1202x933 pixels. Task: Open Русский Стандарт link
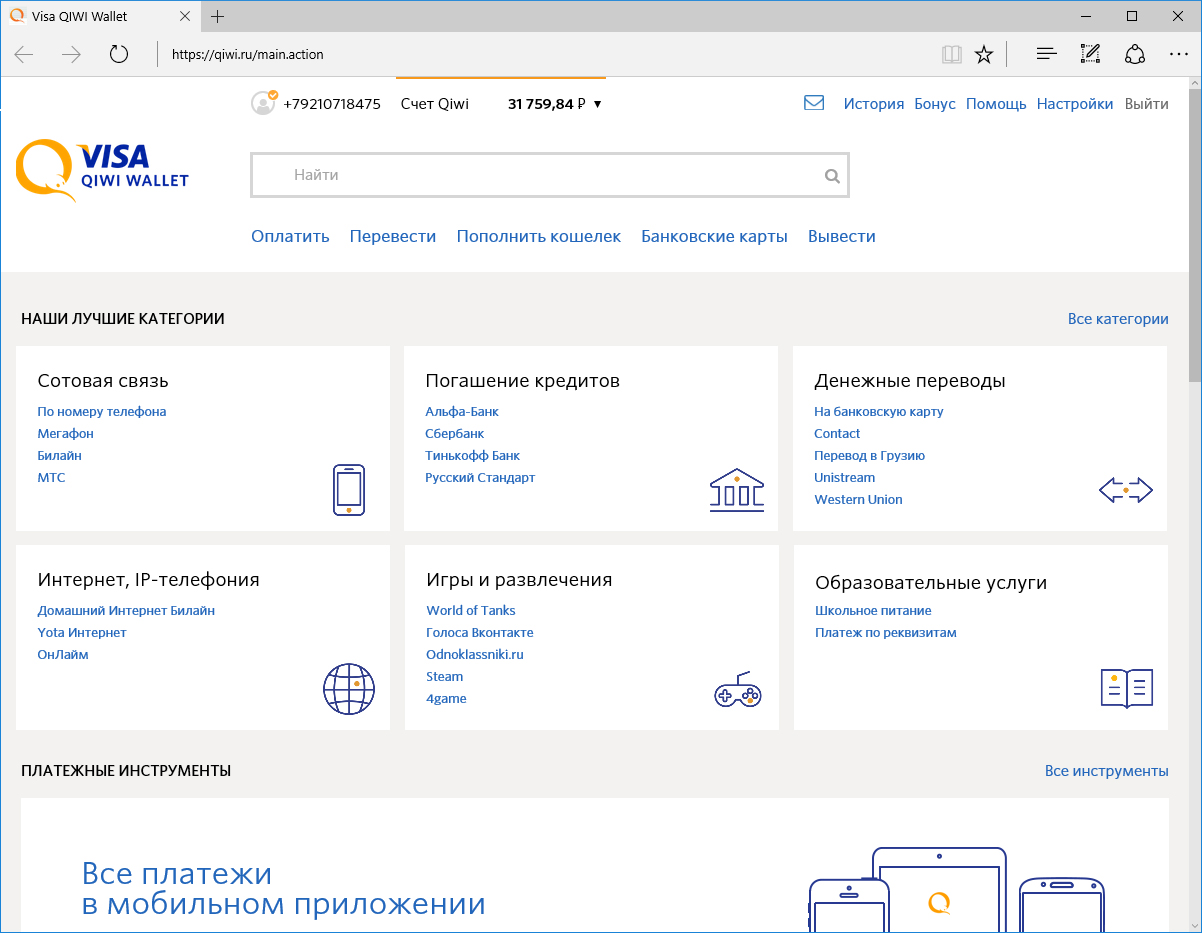pyautogui.click(x=480, y=477)
